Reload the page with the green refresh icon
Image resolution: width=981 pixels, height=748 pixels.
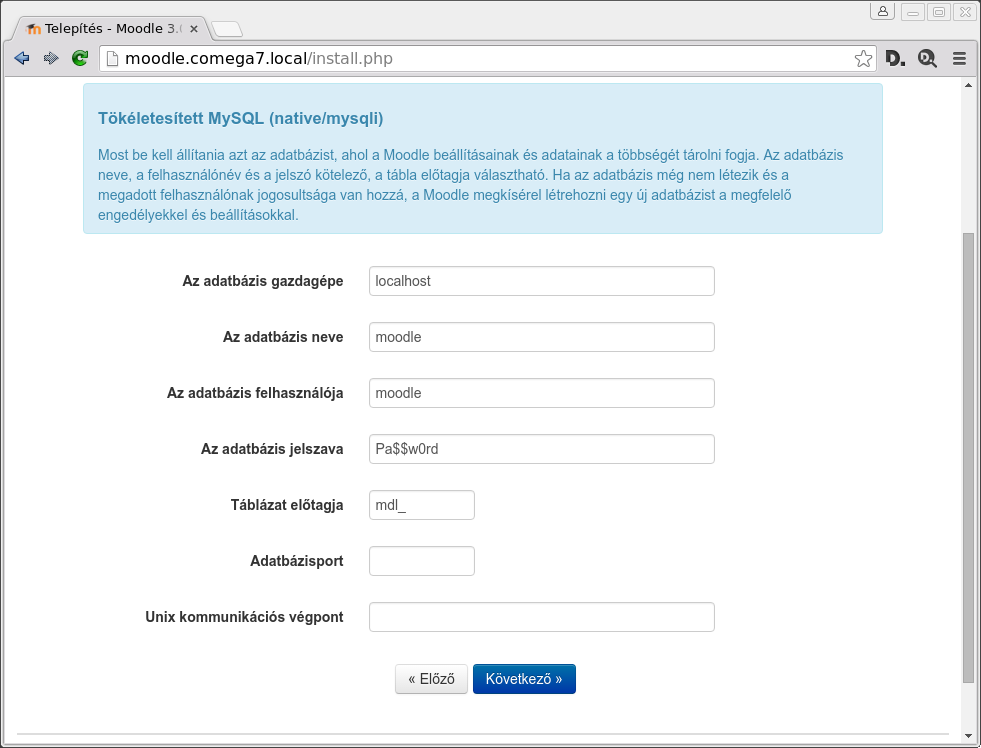click(79, 58)
